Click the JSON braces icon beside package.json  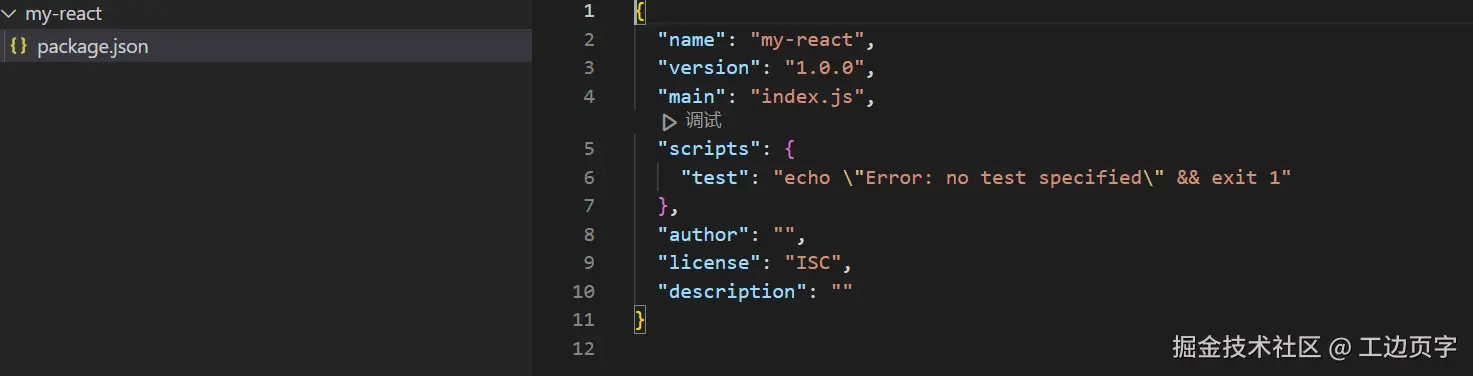point(18,46)
